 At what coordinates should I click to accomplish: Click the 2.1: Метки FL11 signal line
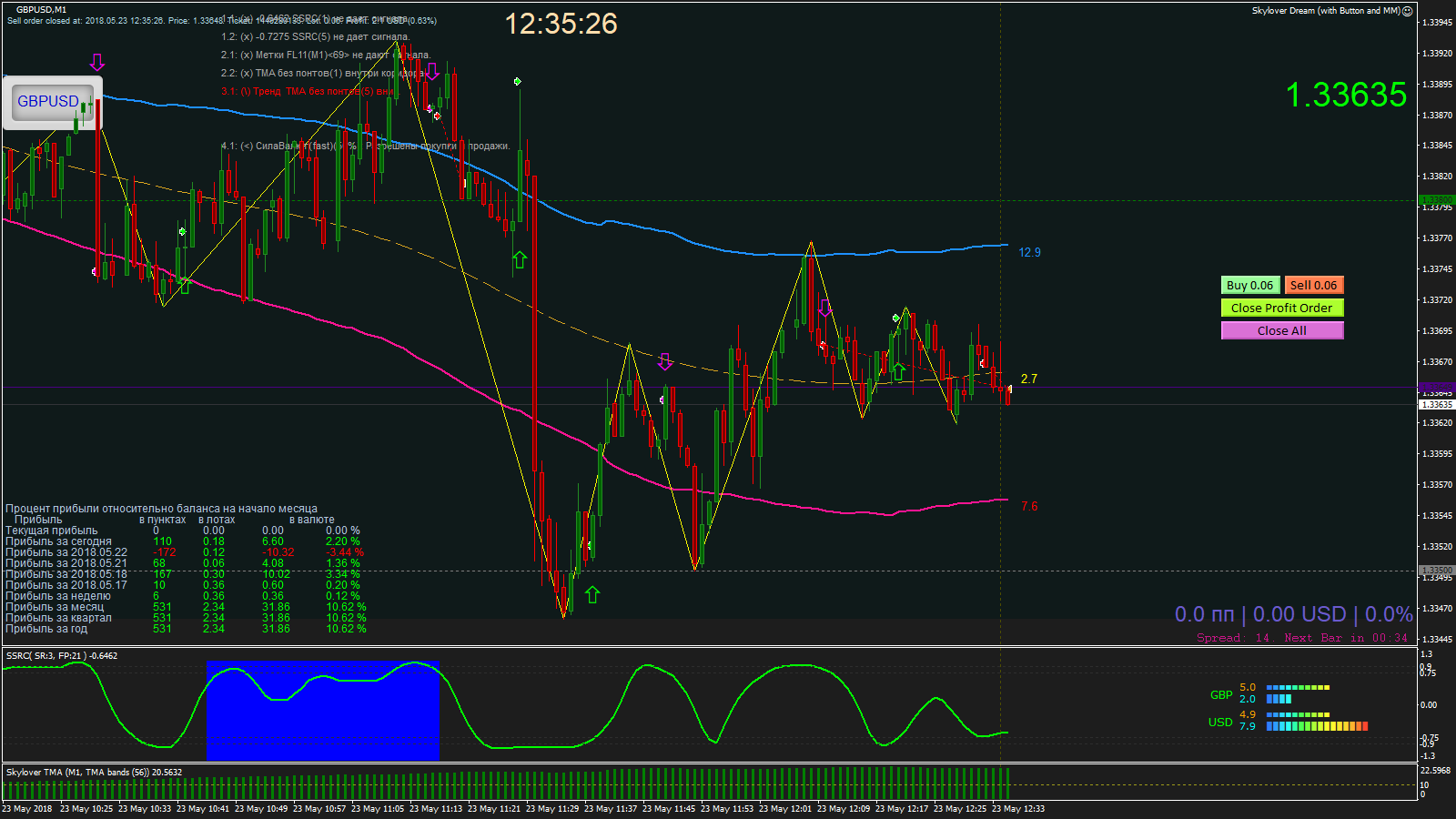click(326, 55)
